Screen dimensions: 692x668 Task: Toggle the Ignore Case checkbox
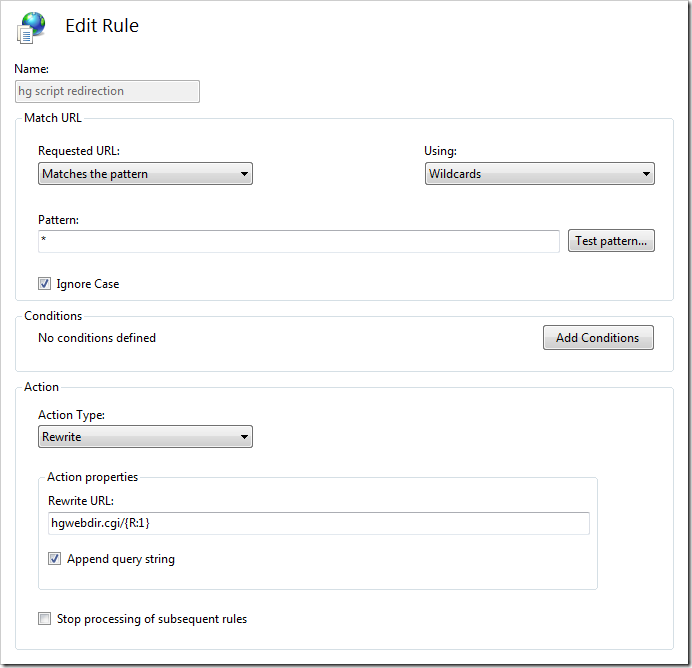click(x=44, y=284)
